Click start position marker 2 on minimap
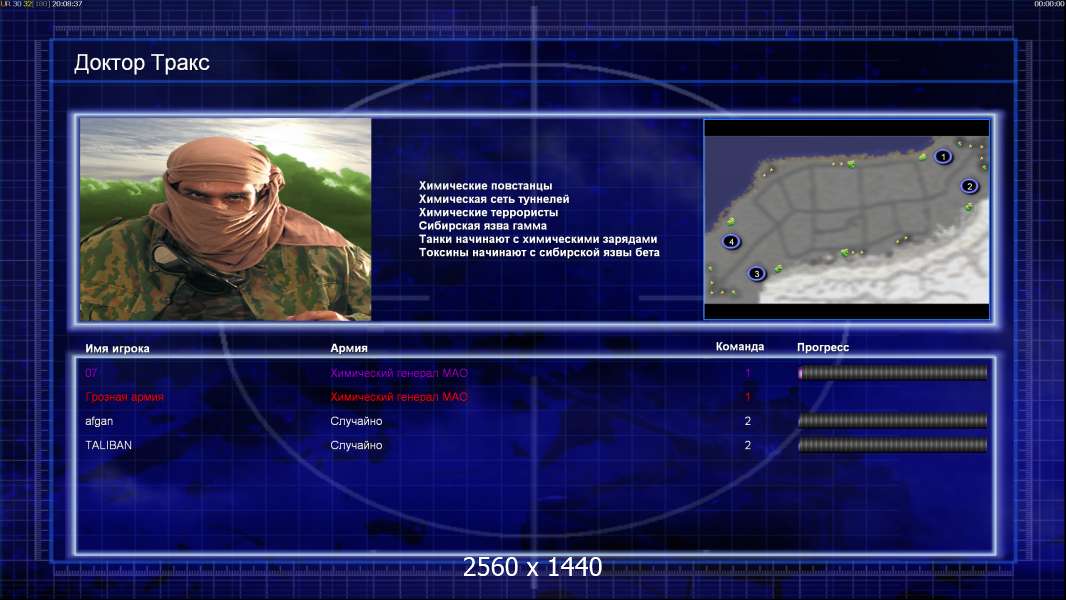This screenshot has height=600, width=1066. [969, 186]
